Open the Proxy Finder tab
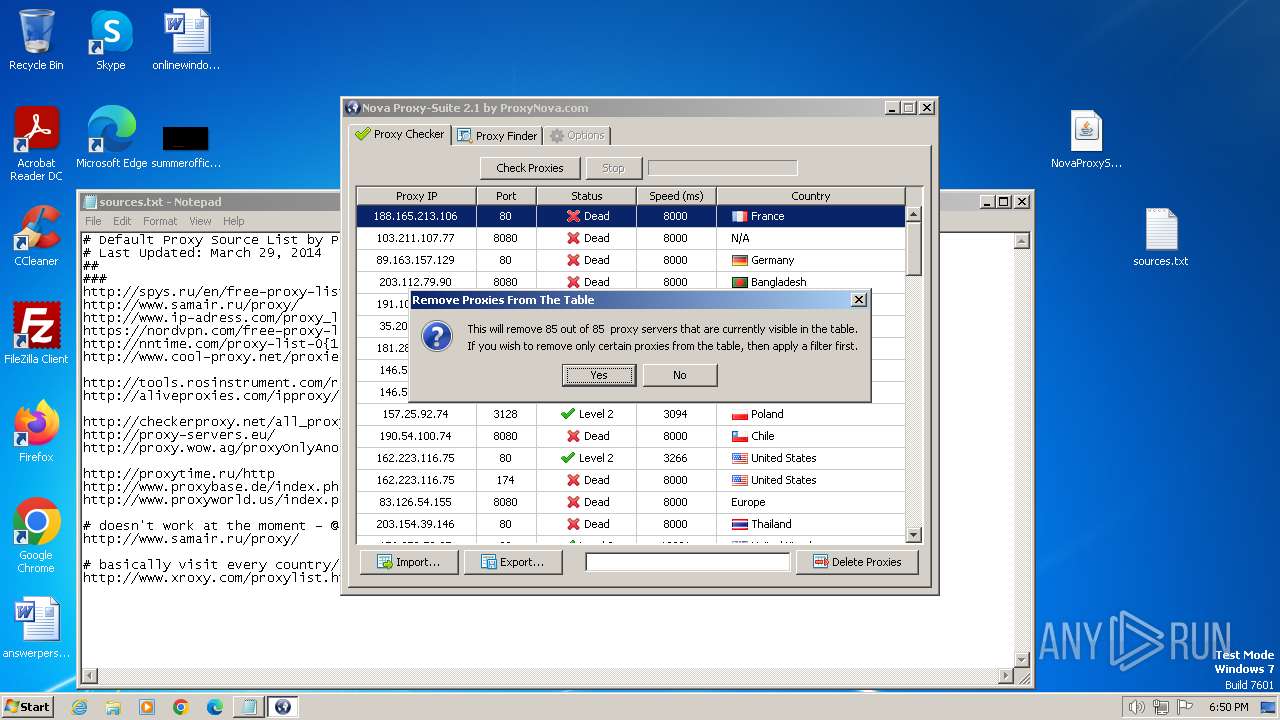Viewport: 1280px width, 720px height. (x=497, y=135)
